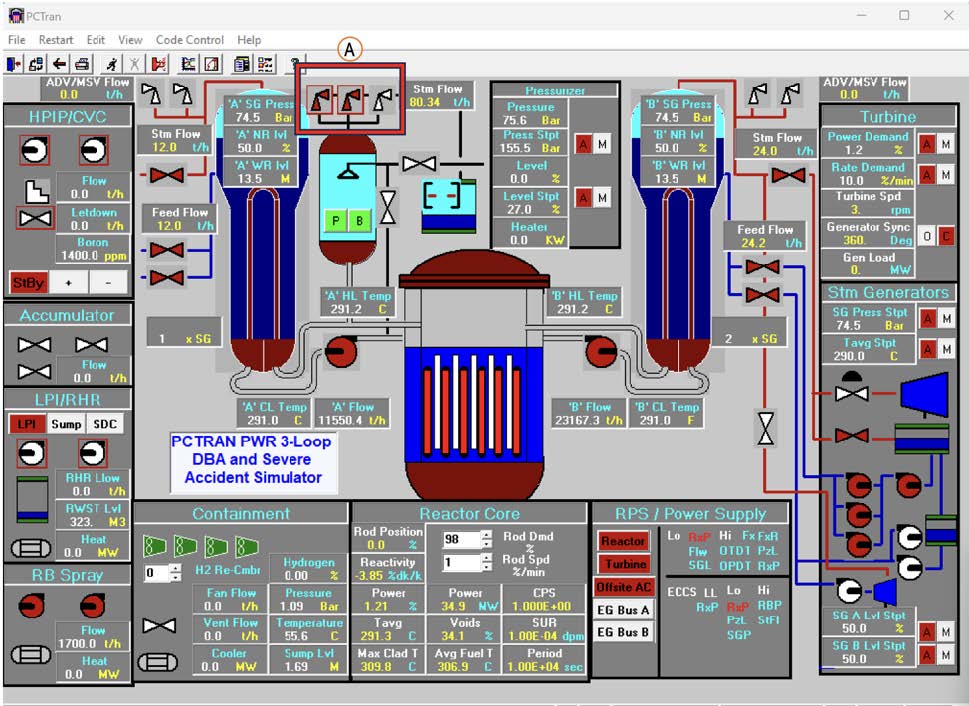
Task: Click the Rod Demand value input field
Action: pos(462,539)
